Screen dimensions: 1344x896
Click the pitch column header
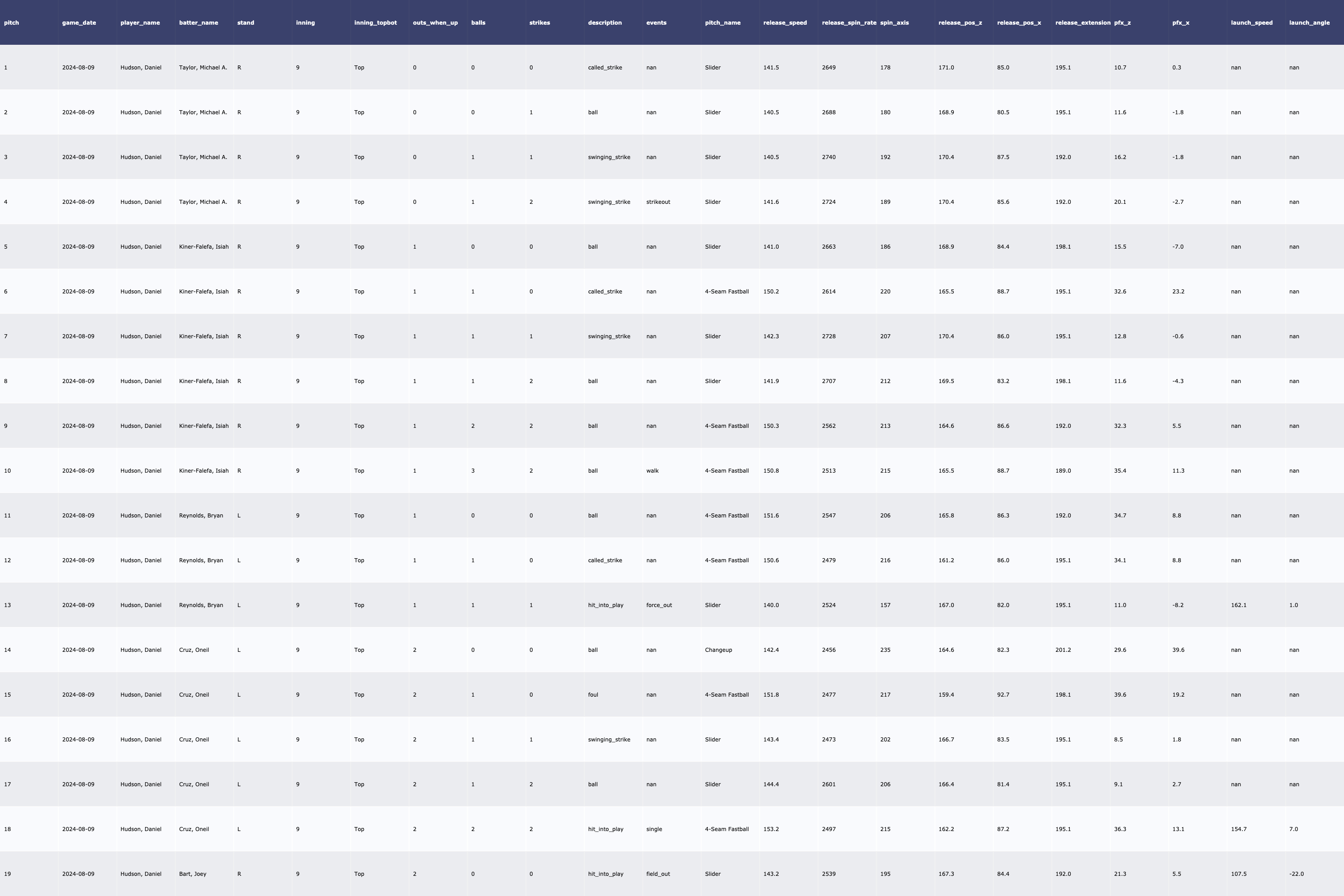coord(12,23)
